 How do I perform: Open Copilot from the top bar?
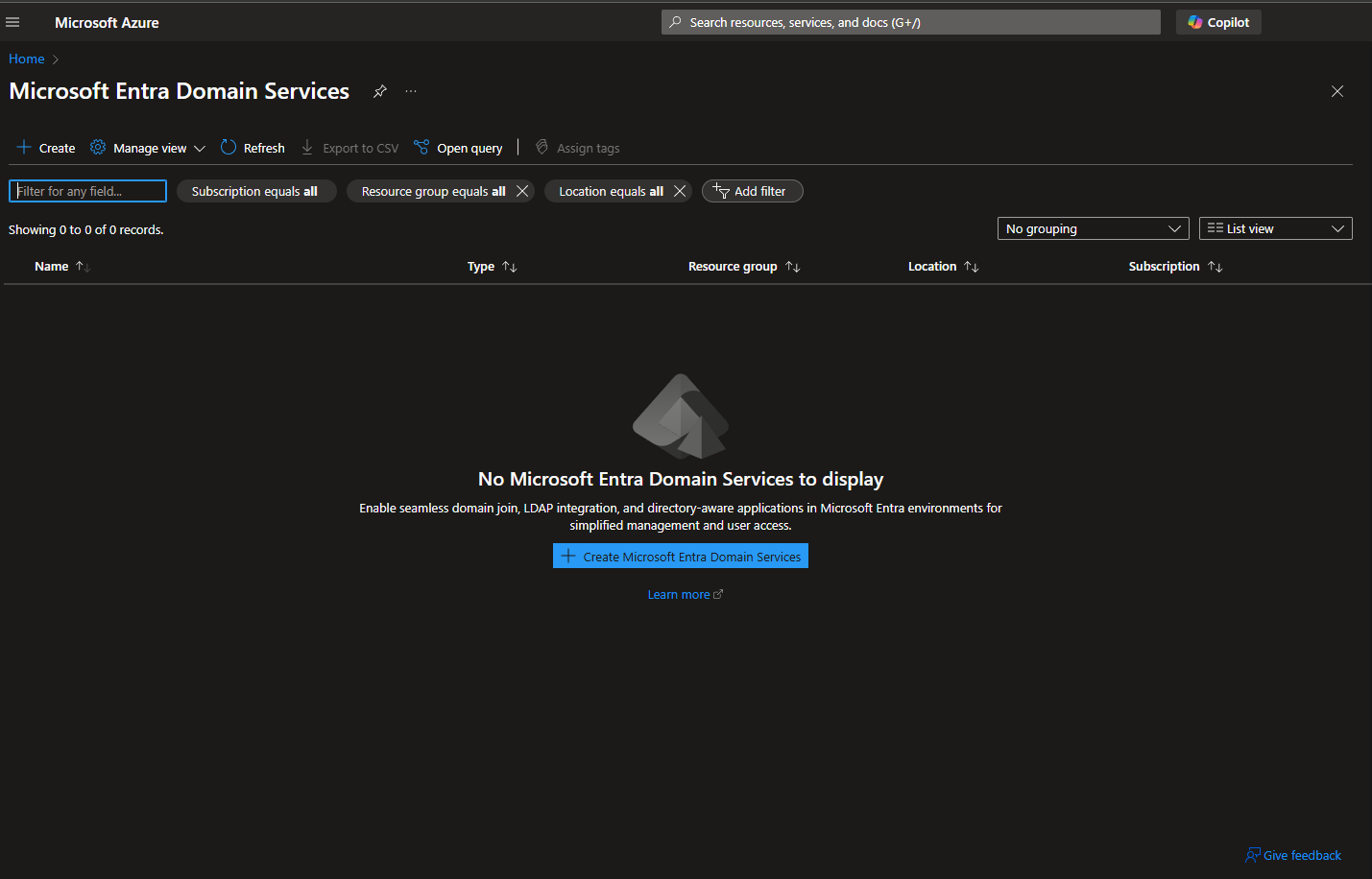[1217, 22]
